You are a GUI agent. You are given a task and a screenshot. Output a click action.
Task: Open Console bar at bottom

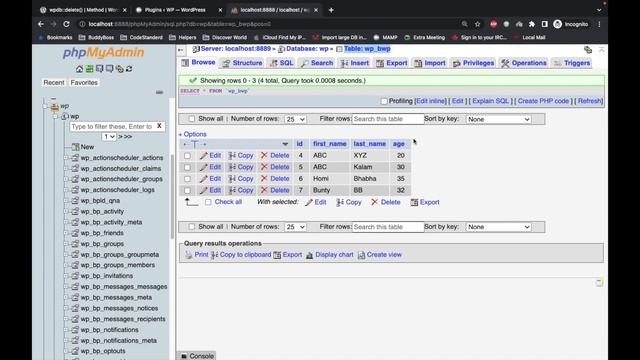[198, 356]
